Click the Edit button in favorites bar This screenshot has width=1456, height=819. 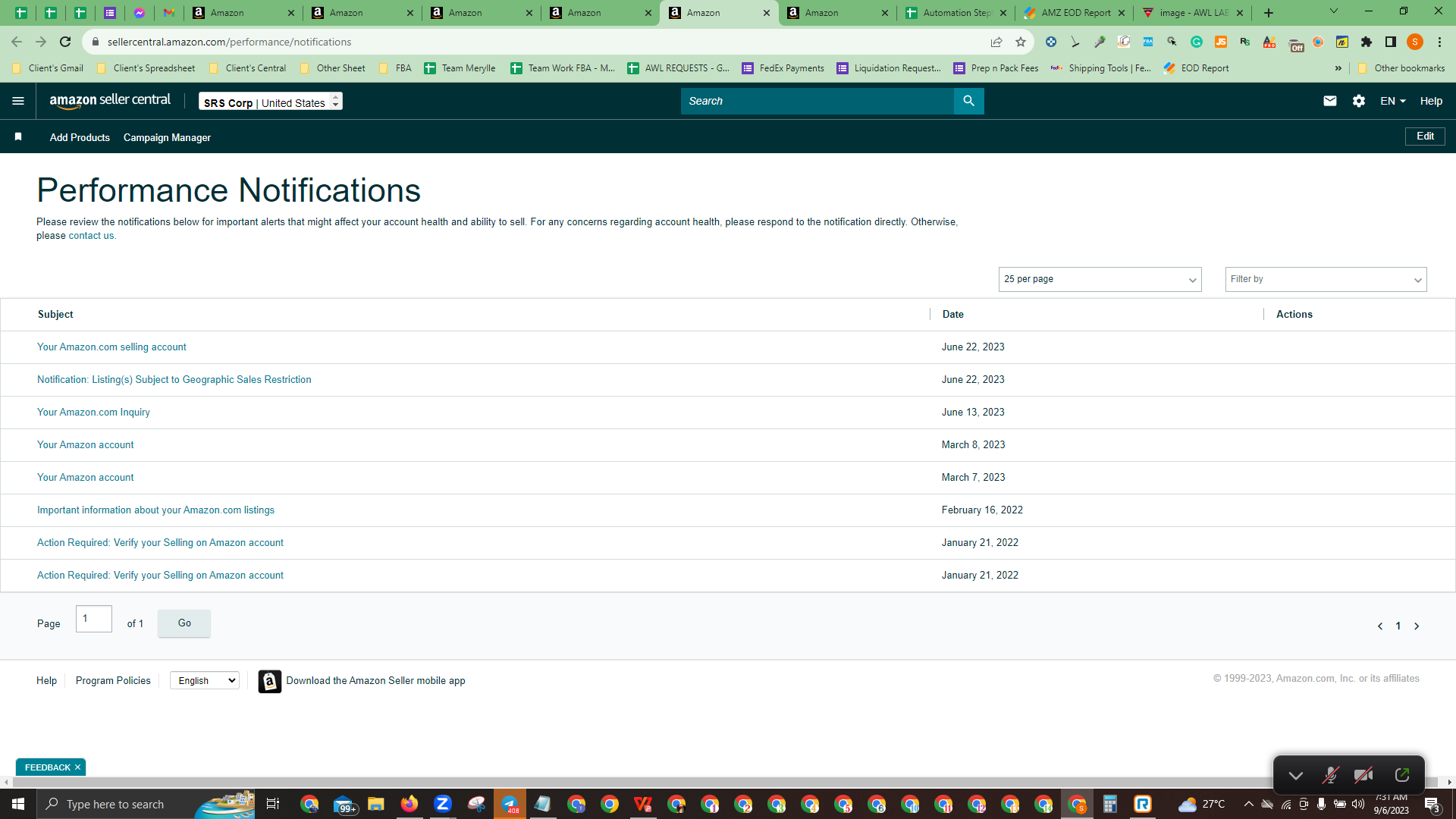[1425, 136]
